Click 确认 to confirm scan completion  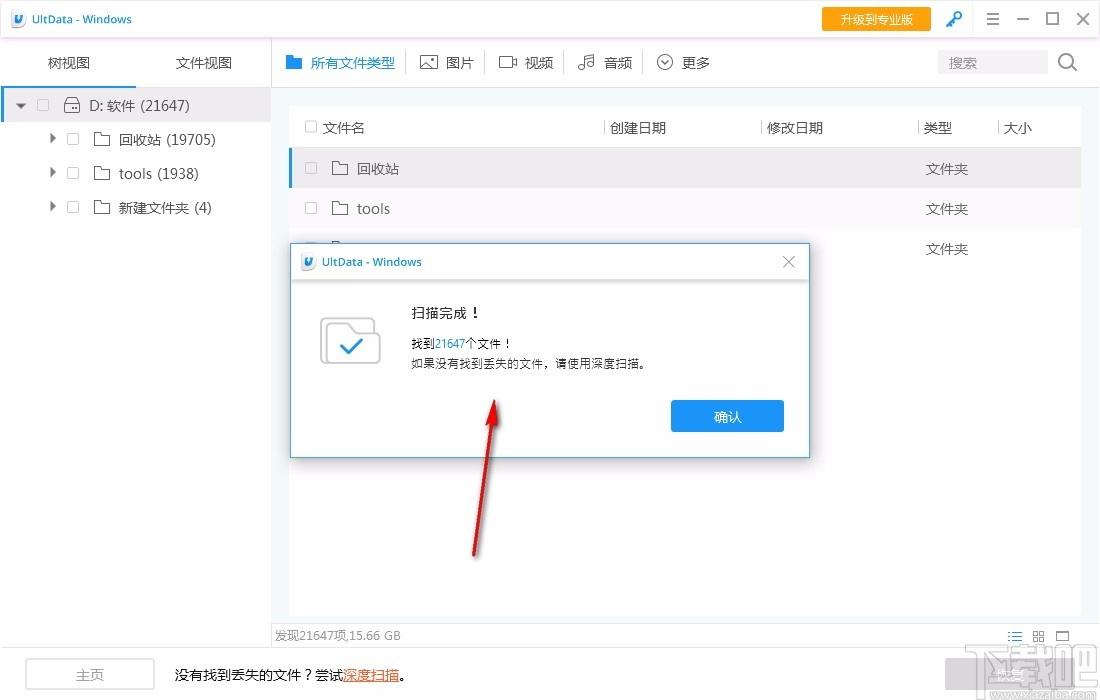[727, 416]
